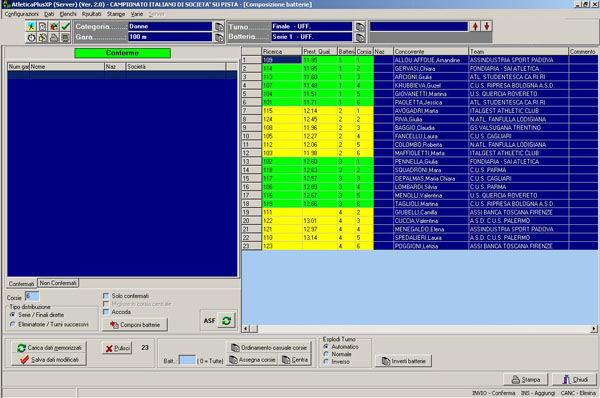Click Salva dati modificati button
The width and height of the screenshot is (600, 398).
49,360
